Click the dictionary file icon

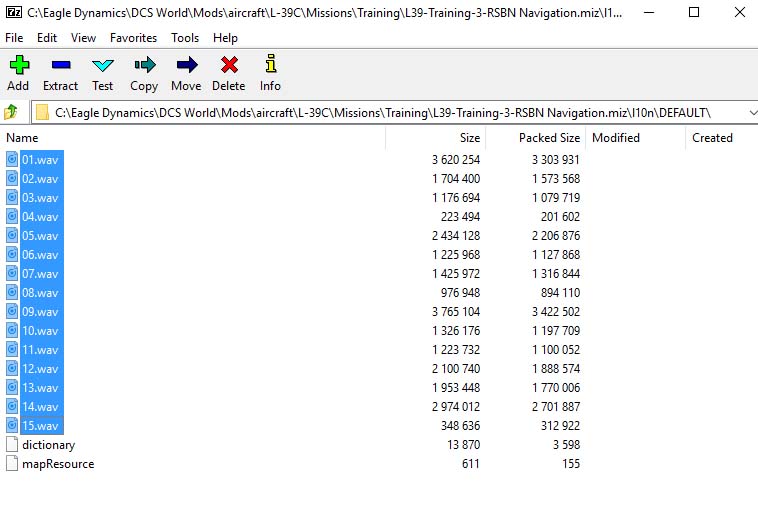tap(12, 444)
